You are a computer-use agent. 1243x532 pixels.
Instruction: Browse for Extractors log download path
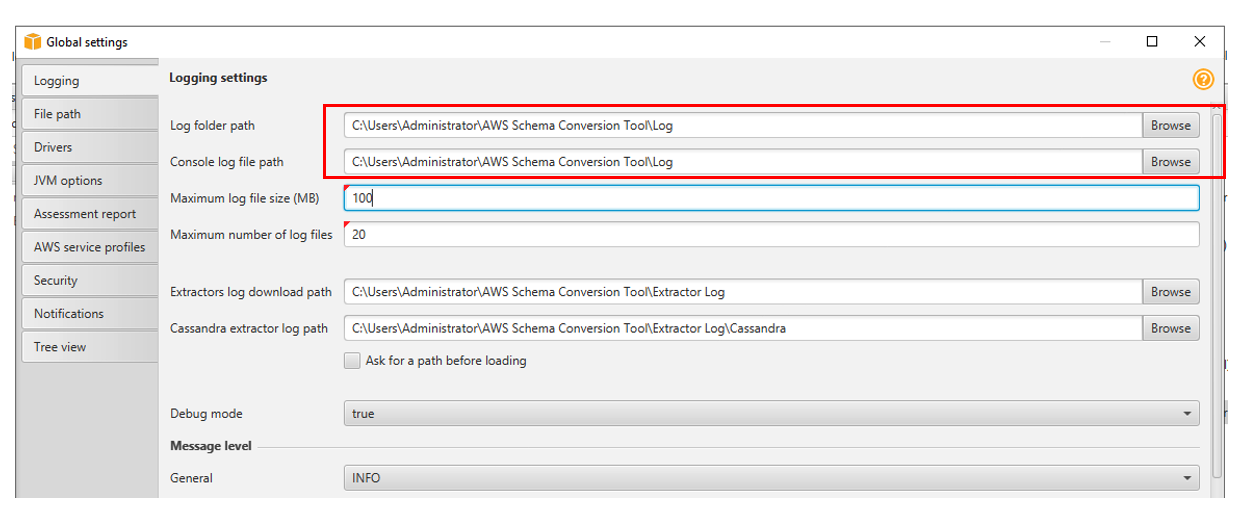(x=1171, y=292)
